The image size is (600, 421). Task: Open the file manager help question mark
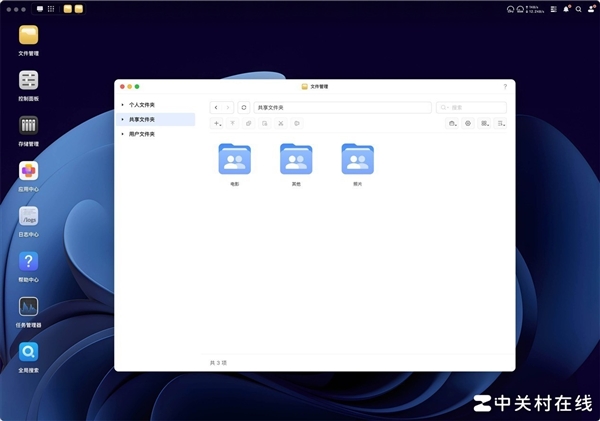505,86
